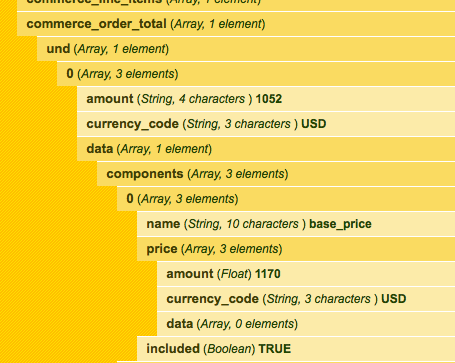Select the included (Boolean) TRUE row

pos(296,349)
